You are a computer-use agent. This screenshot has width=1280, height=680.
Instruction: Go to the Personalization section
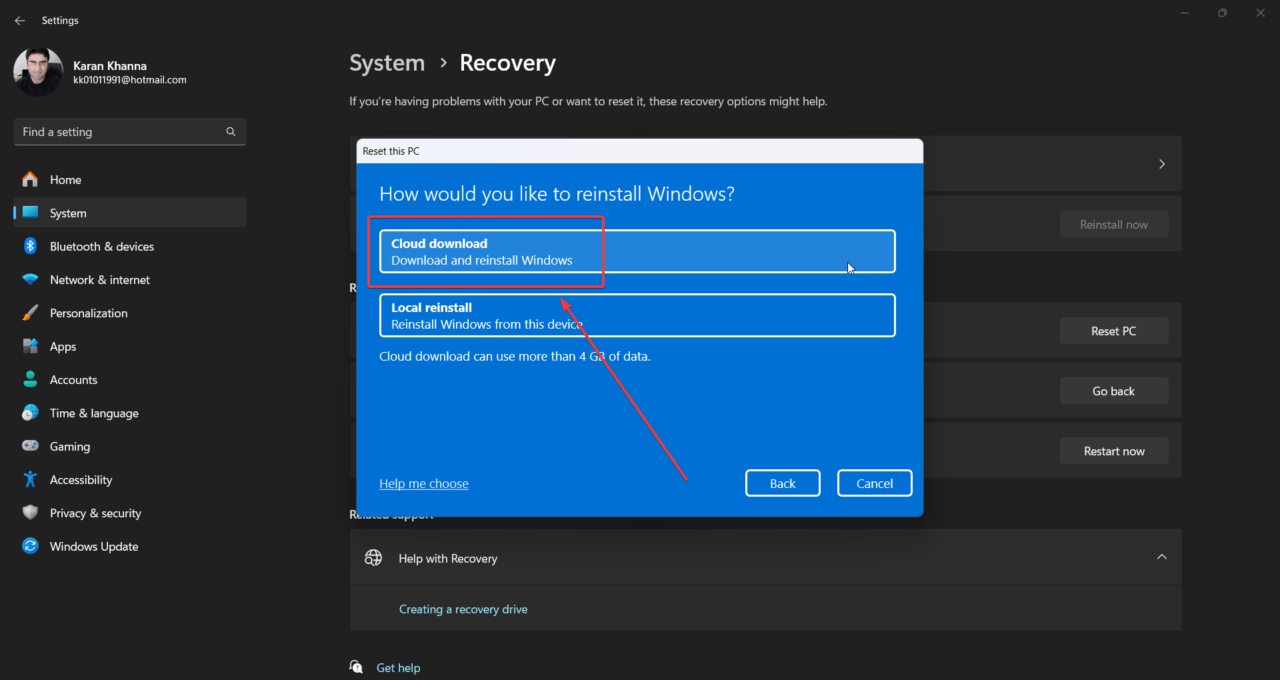click(x=88, y=313)
